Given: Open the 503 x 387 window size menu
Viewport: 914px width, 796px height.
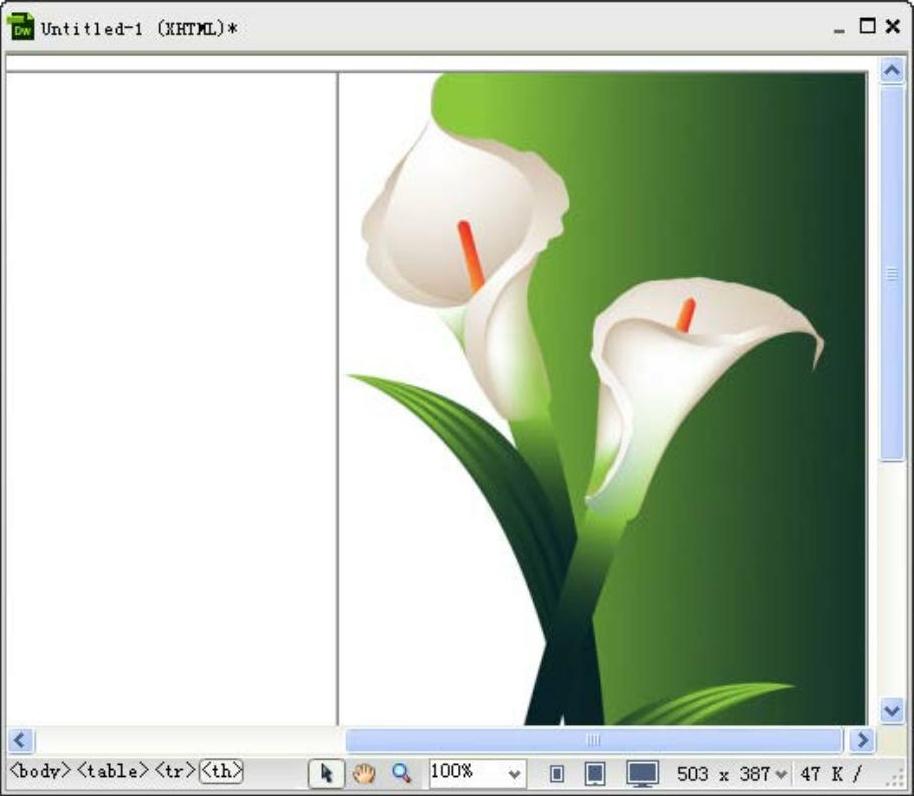Looking at the screenshot, I should point(732,774).
